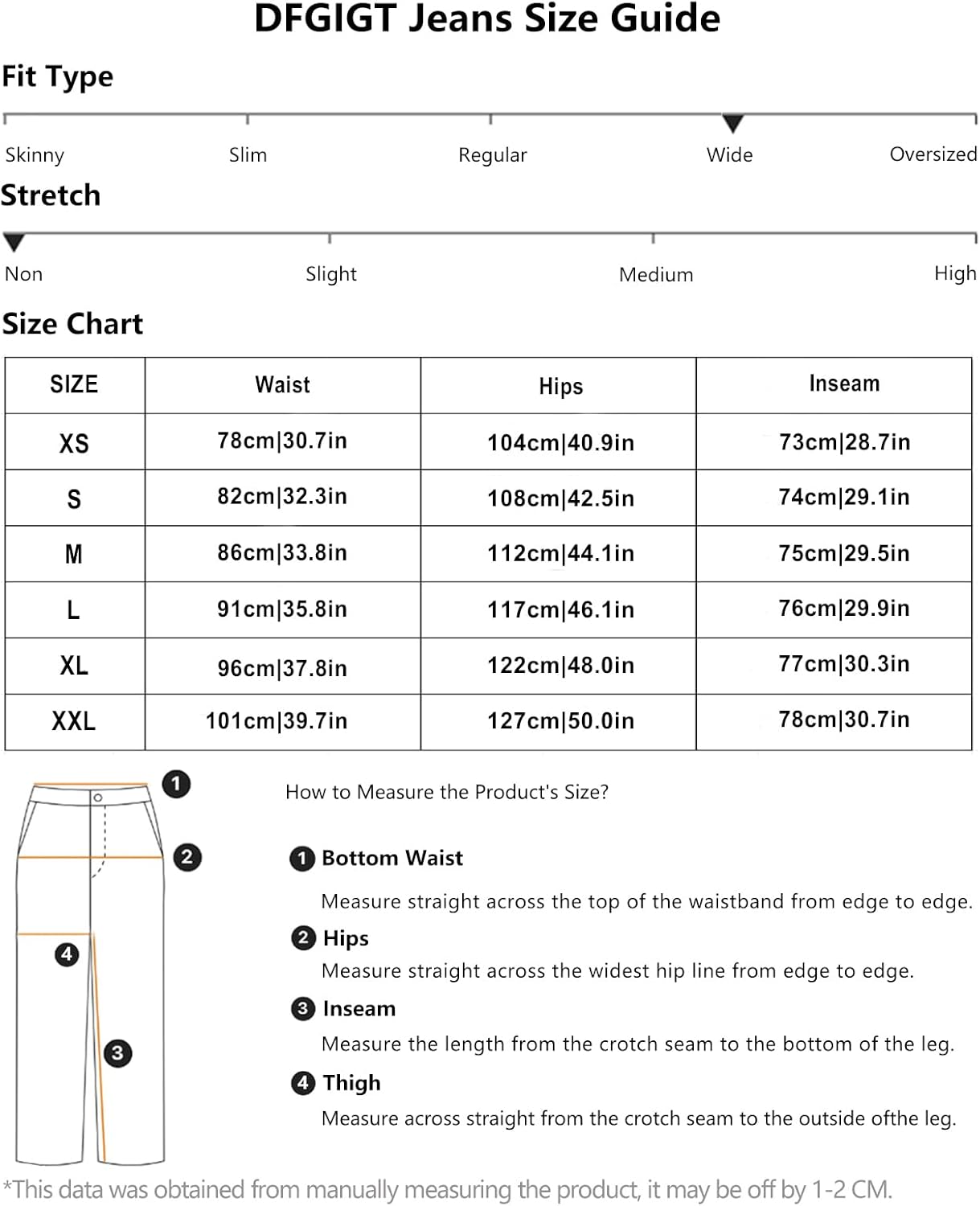980x1206 pixels.
Task: Click the number 2 marker beside pants hip line
Action: point(187,857)
